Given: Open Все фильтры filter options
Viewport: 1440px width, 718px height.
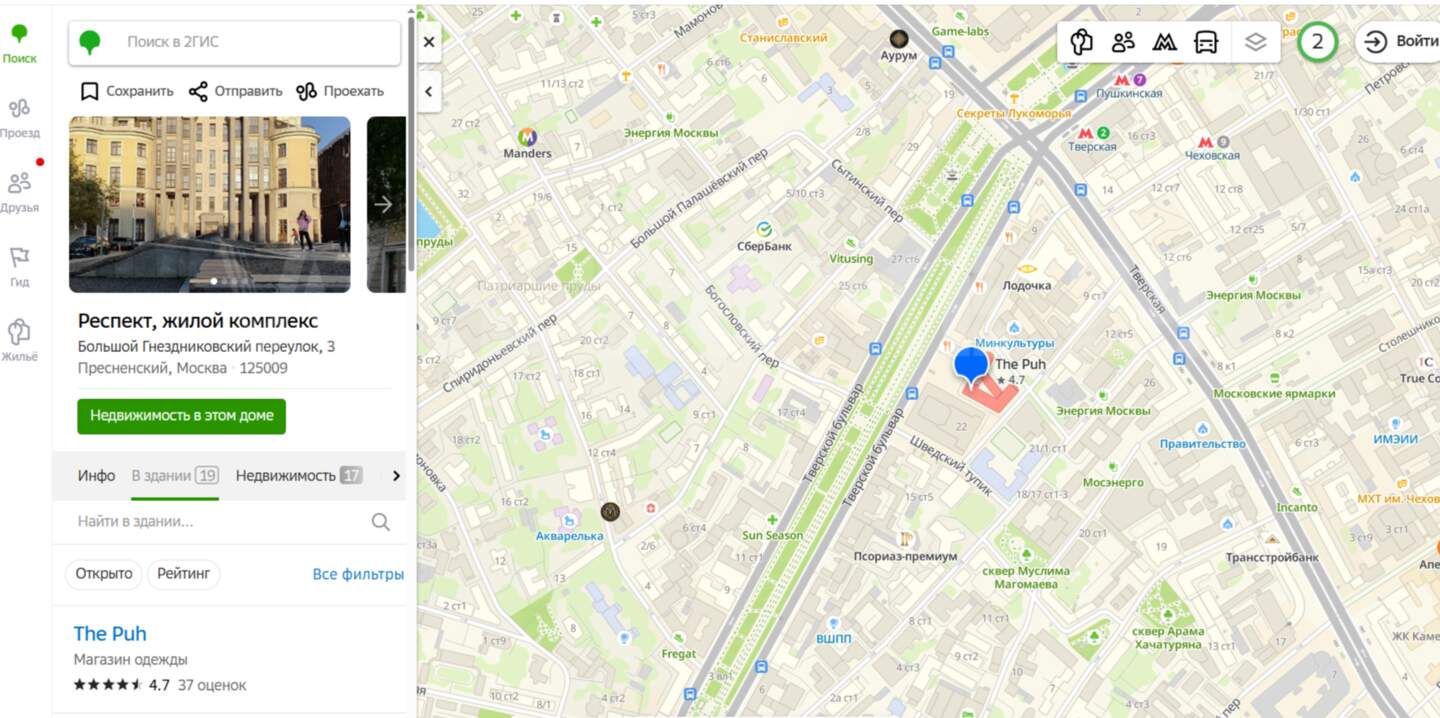Looking at the screenshot, I should click(358, 574).
